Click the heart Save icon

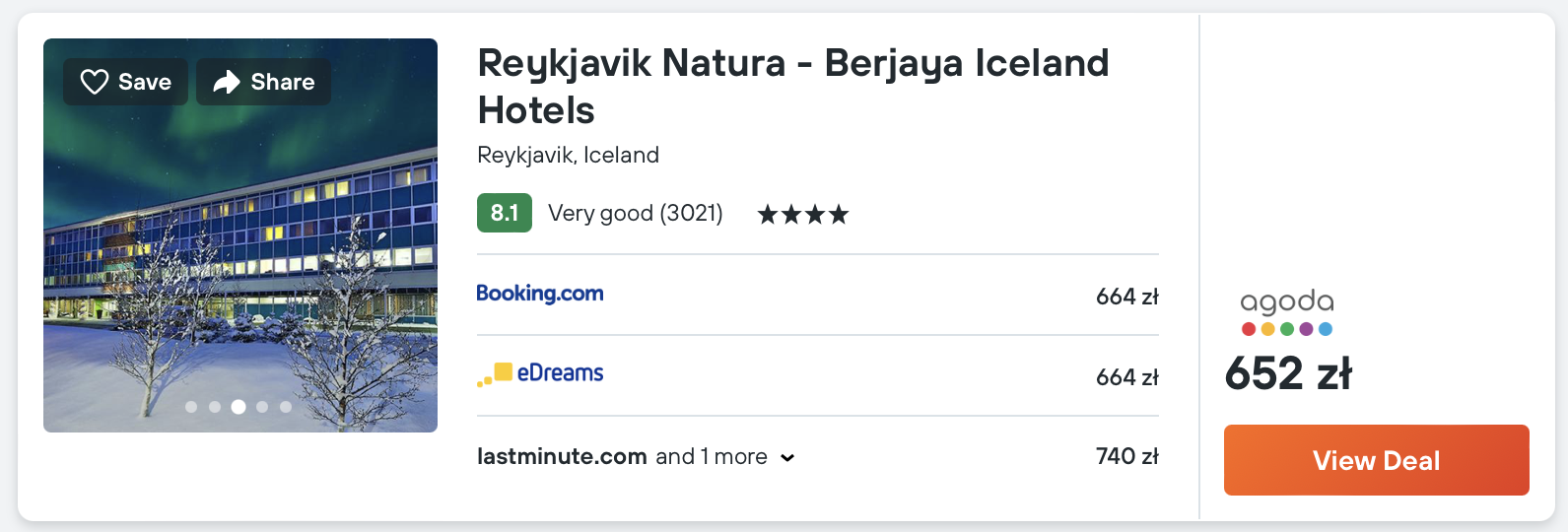coord(95,82)
